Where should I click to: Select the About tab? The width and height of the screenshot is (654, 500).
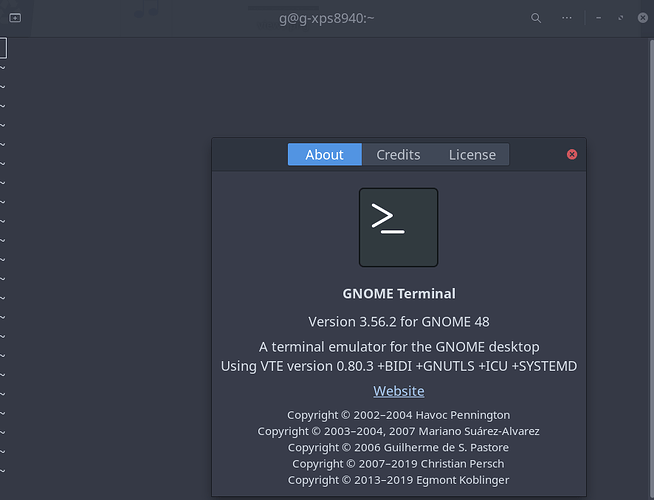tap(324, 155)
